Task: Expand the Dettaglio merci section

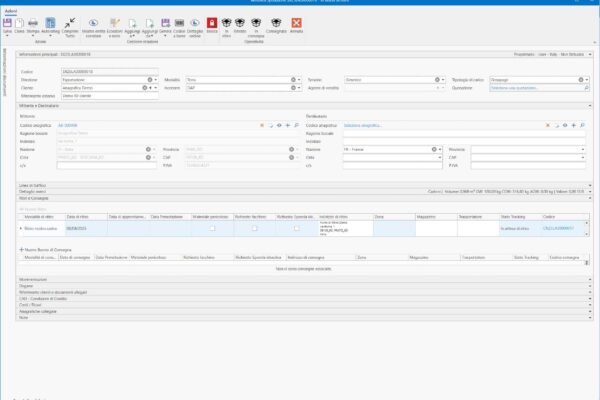Action: [590, 191]
